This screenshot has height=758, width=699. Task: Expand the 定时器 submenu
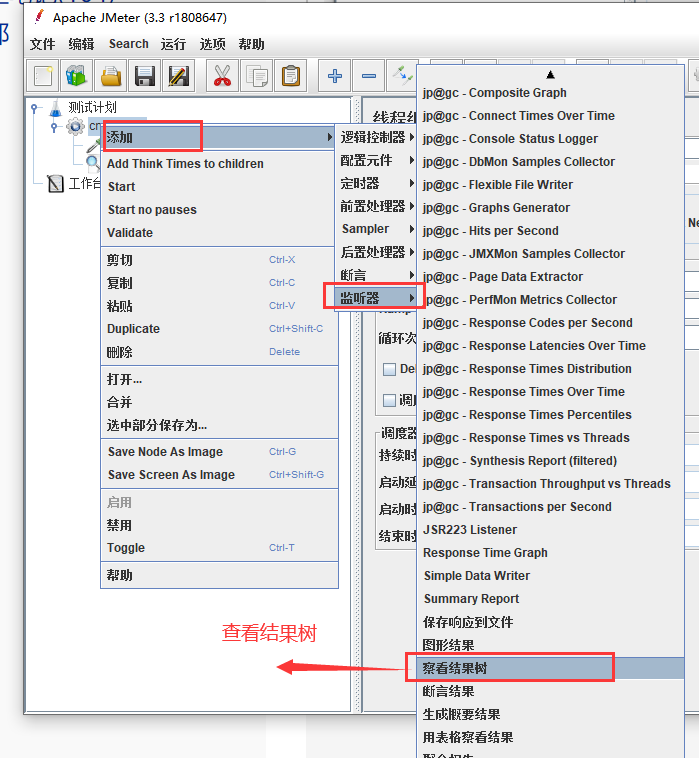(376, 183)
